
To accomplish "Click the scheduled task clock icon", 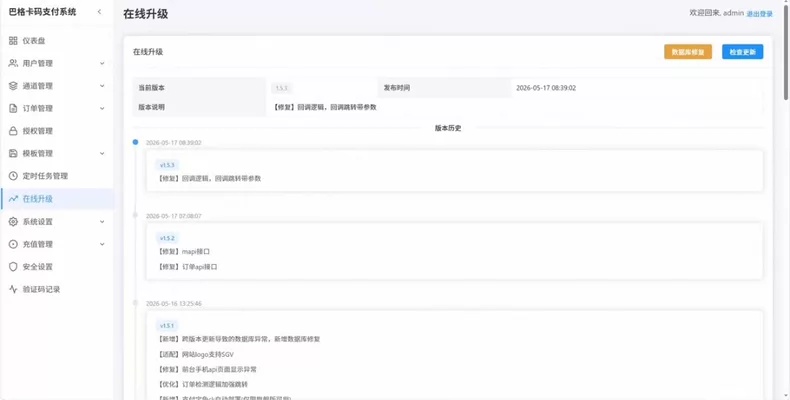I will pos(13,176).
